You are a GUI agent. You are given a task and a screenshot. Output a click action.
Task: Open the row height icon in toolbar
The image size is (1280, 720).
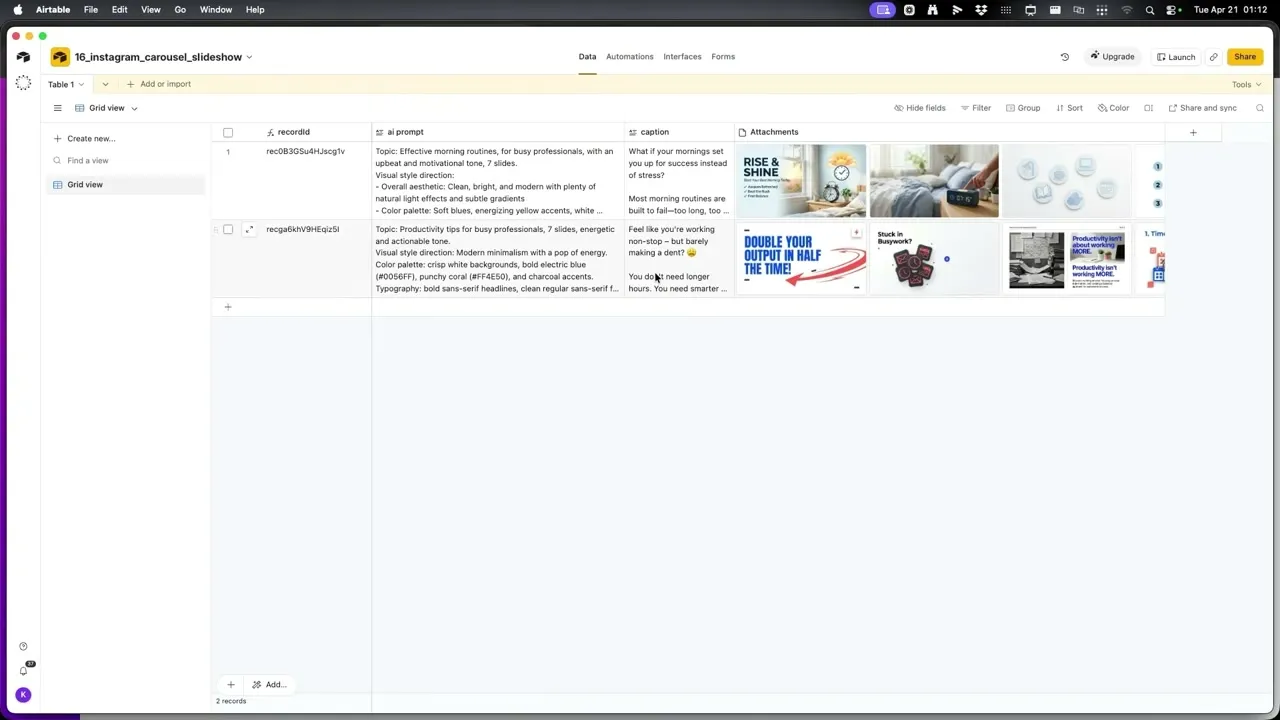[1148, 108]
